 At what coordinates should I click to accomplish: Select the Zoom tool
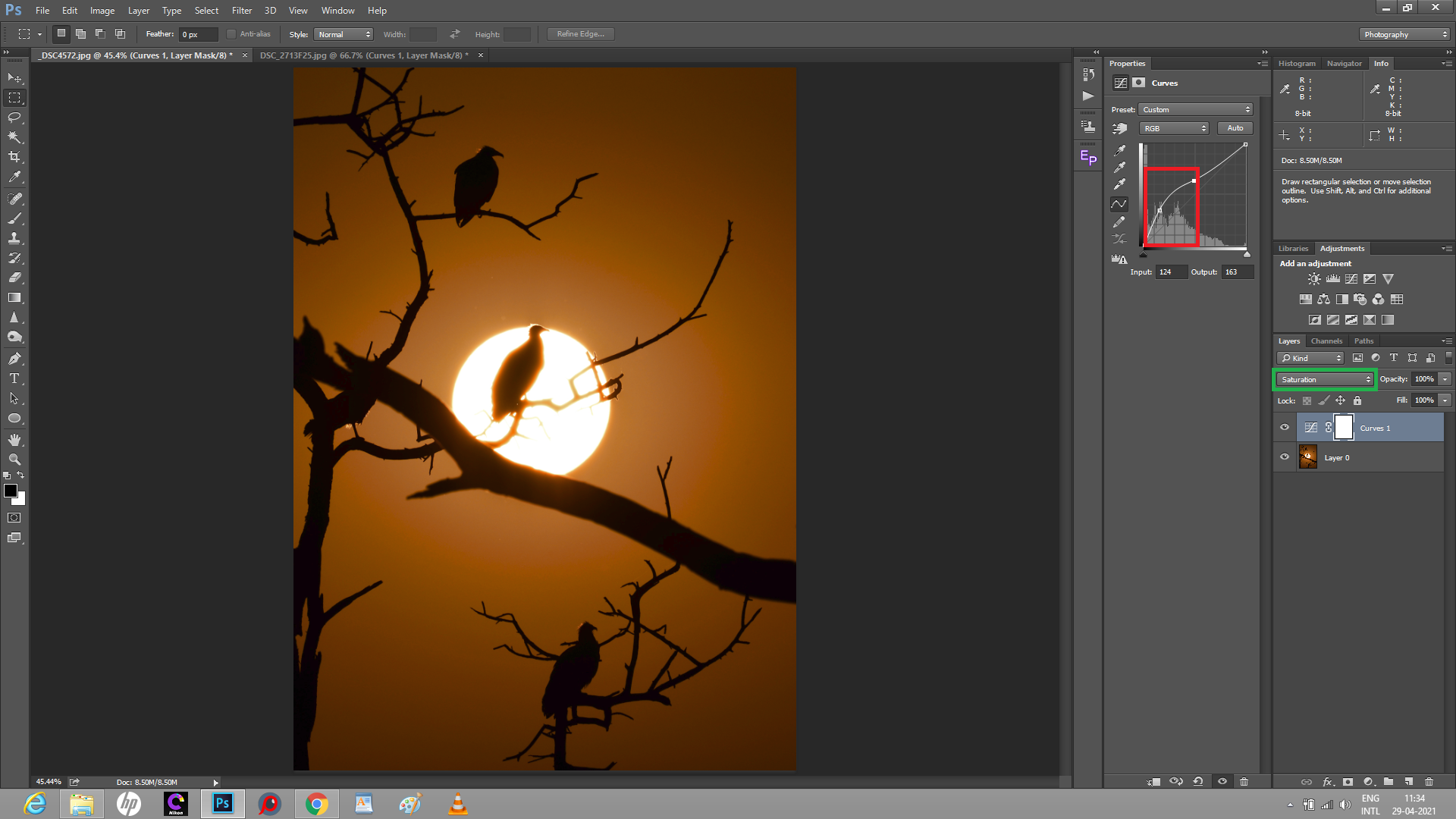coord(14,460)
